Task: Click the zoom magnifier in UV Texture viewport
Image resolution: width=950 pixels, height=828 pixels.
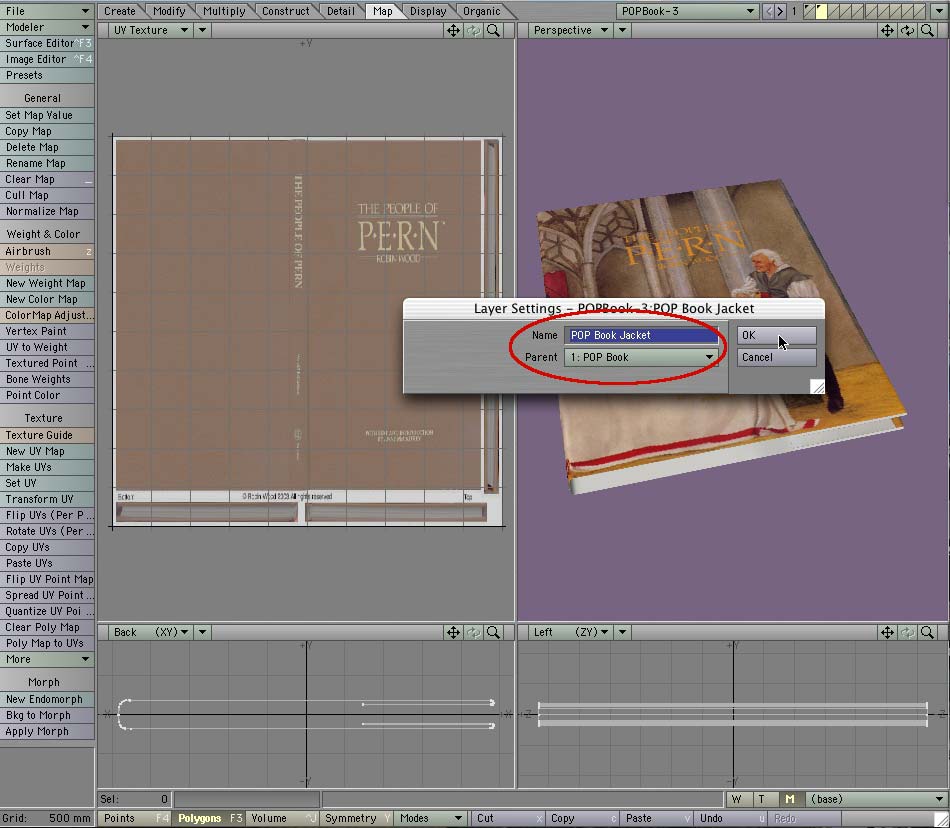Action: [494, 30]
